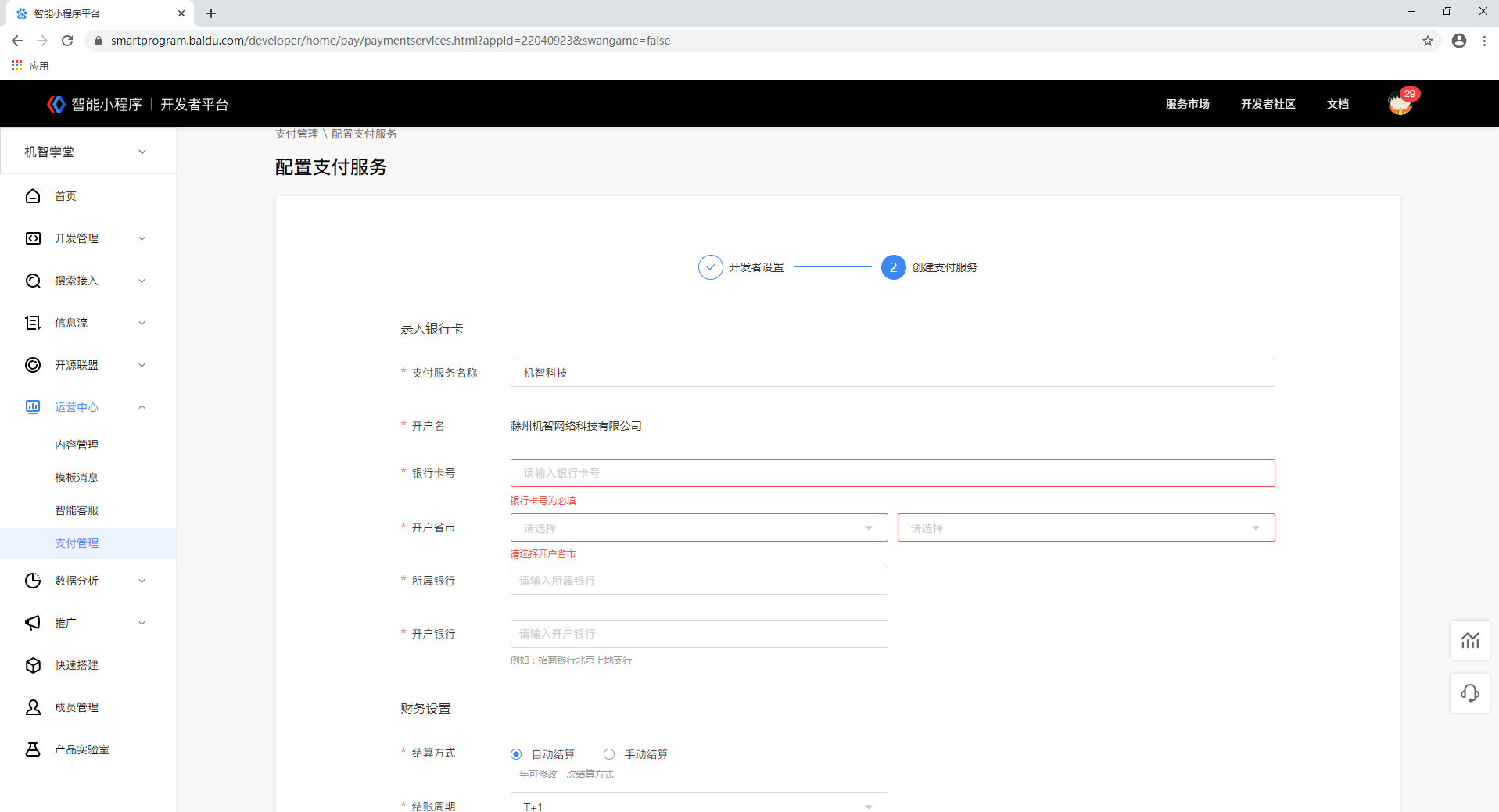This screenshot has width=1499, height=812.
Task: Click the 成员管理 person icon
Action: (33, 707)
